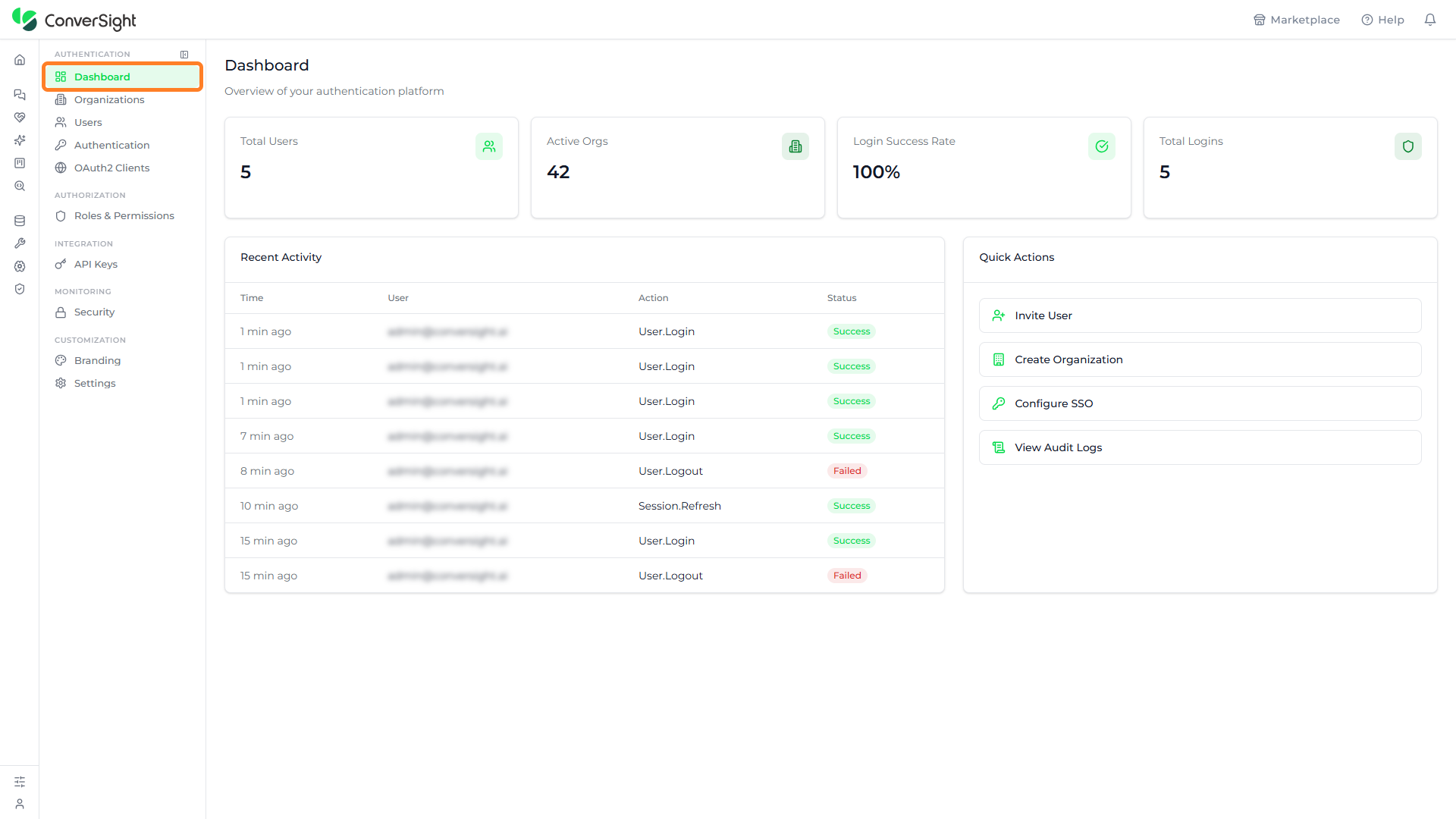Viewport: 1456px width, 819px height.
Task: Open the Organizations menu item
Action: [x=123, y=99]
